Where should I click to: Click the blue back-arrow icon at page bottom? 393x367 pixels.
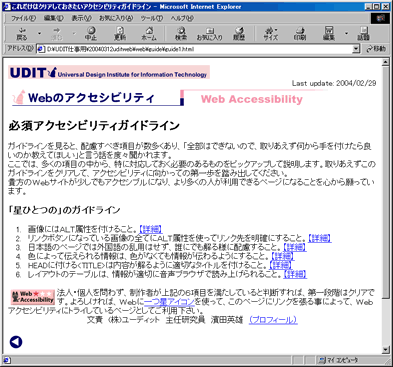(x=16, y=342)
